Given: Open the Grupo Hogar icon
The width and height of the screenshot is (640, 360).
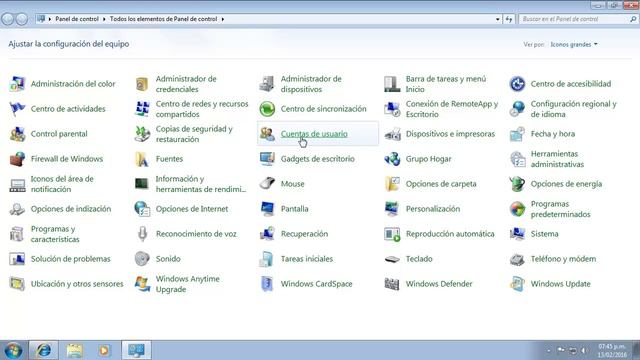Looking at the screenshot, I should (x=392, y=159).
